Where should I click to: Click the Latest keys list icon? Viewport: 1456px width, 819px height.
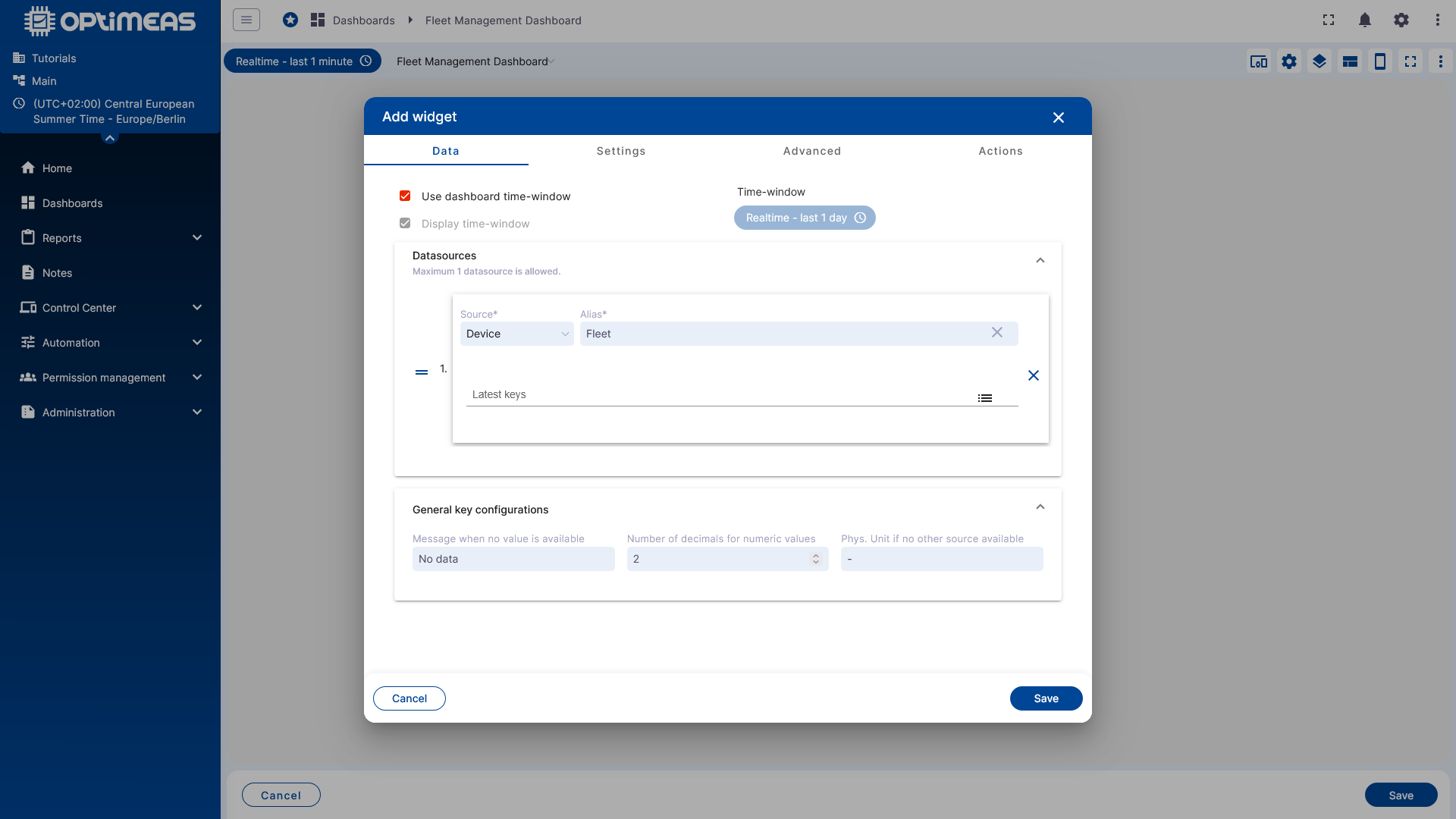[985, 398]
